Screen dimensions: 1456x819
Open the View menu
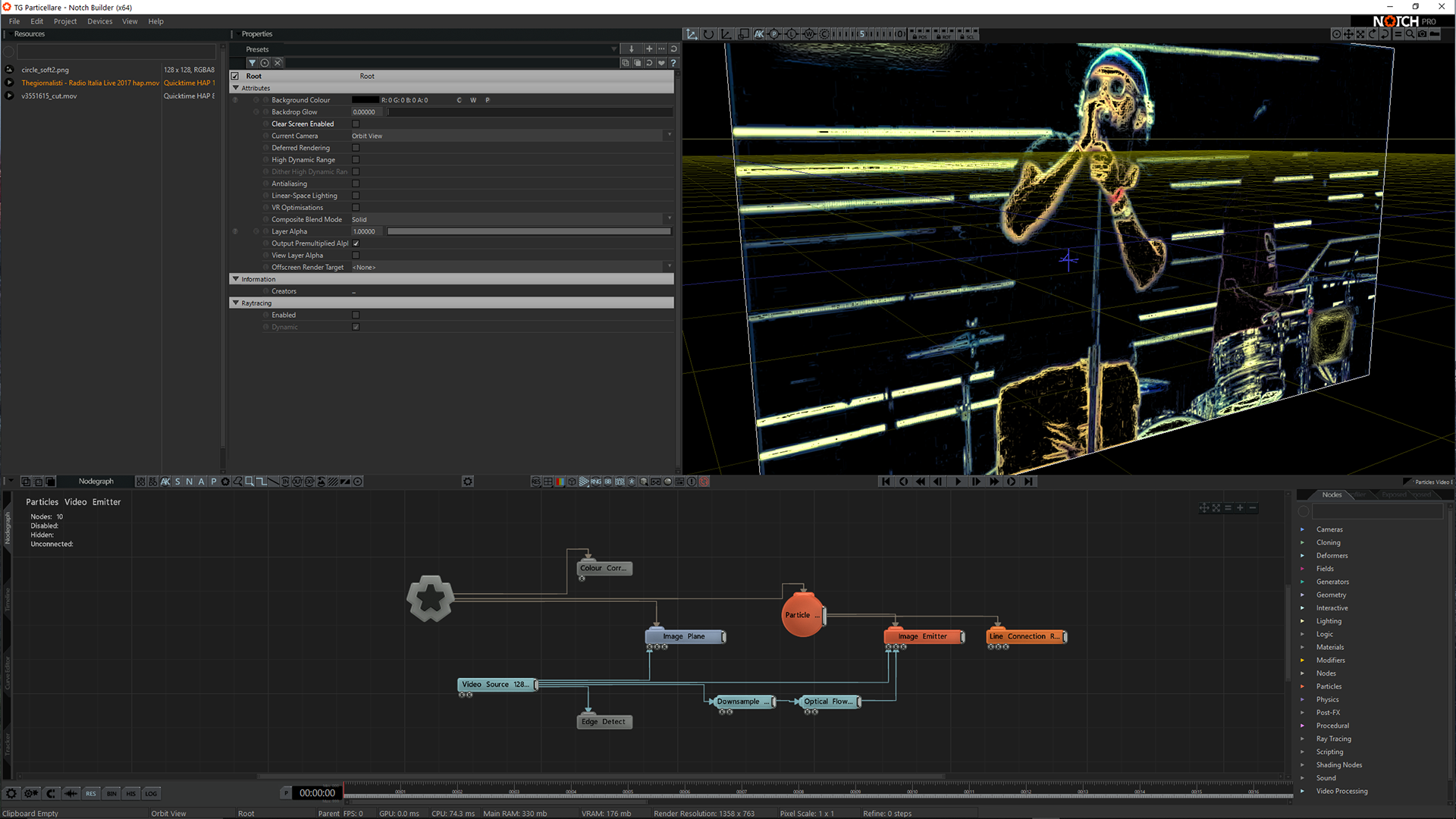(x=130, y=21)
